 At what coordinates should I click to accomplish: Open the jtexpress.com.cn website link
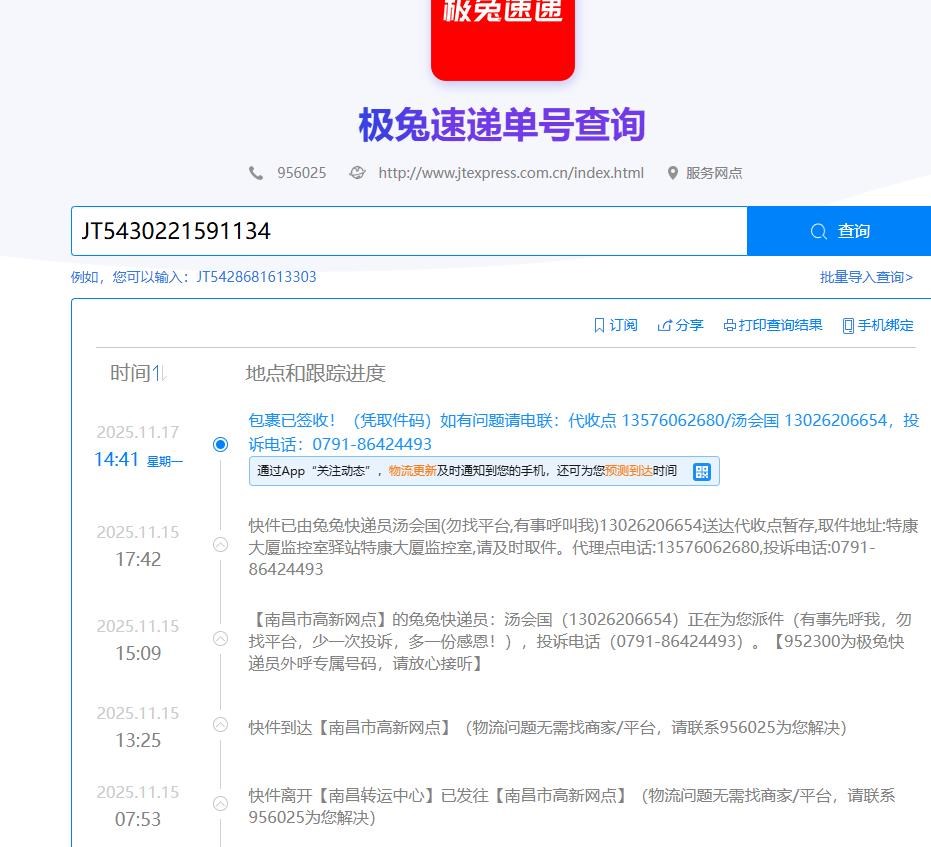coord(510,173)
